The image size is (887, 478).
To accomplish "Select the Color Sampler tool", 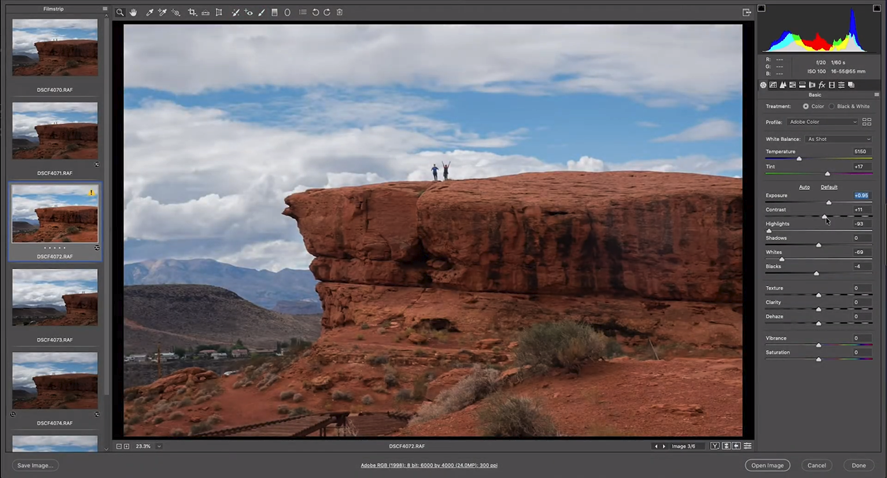I will click(x=162, y=12).
